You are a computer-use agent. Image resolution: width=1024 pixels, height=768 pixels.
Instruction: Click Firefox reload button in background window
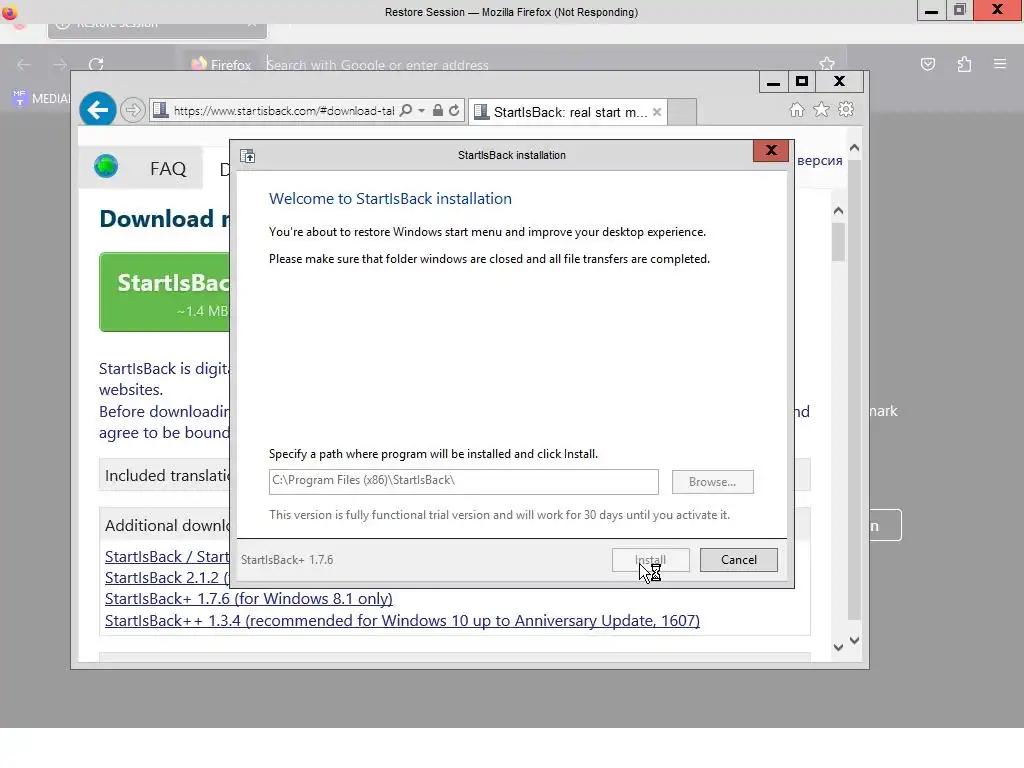pyautogui.click(x=96, y=64)
